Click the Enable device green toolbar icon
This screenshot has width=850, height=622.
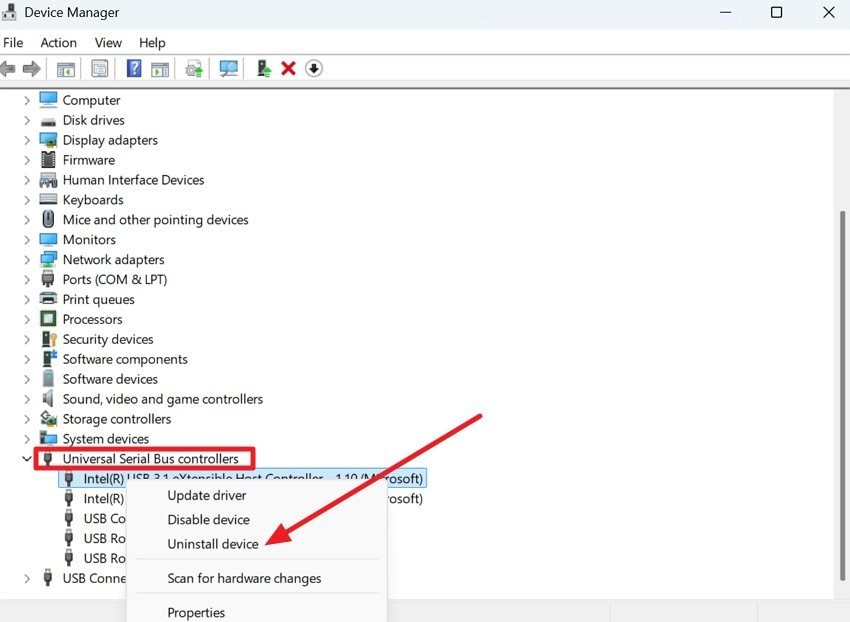point(264,68)
